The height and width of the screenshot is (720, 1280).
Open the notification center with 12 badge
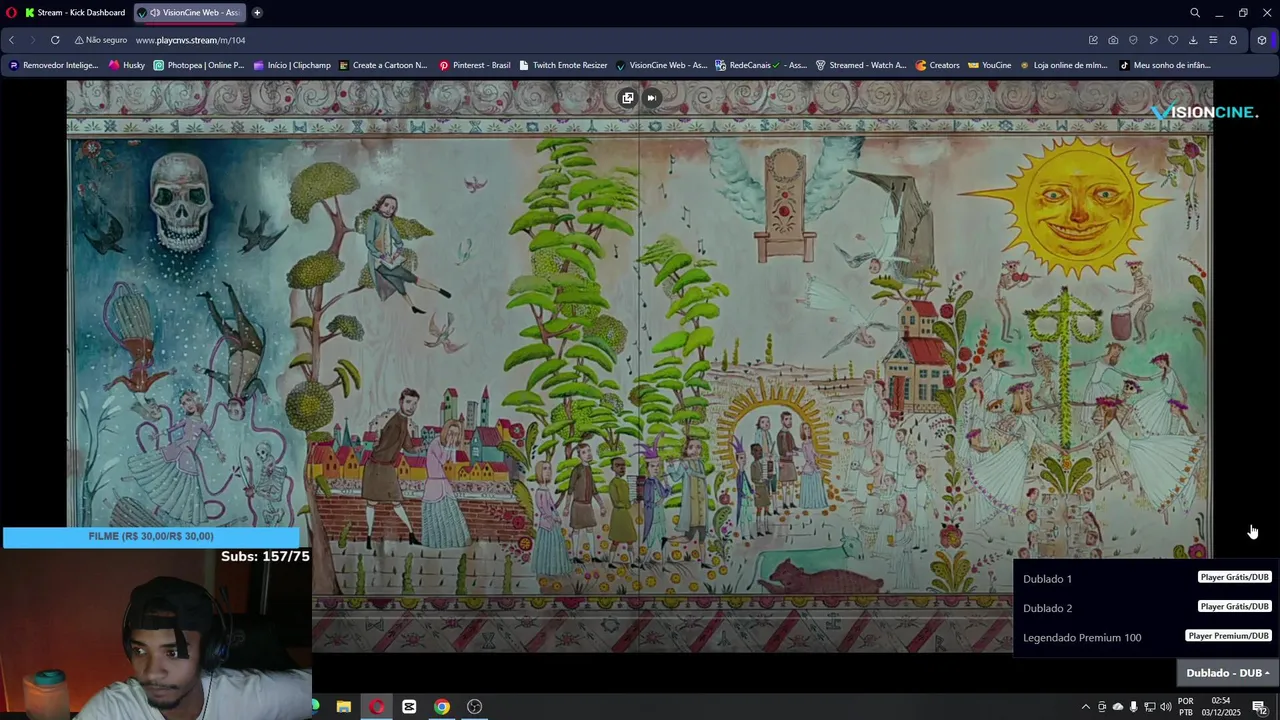pyautogui.click(x=1260, y=707)
